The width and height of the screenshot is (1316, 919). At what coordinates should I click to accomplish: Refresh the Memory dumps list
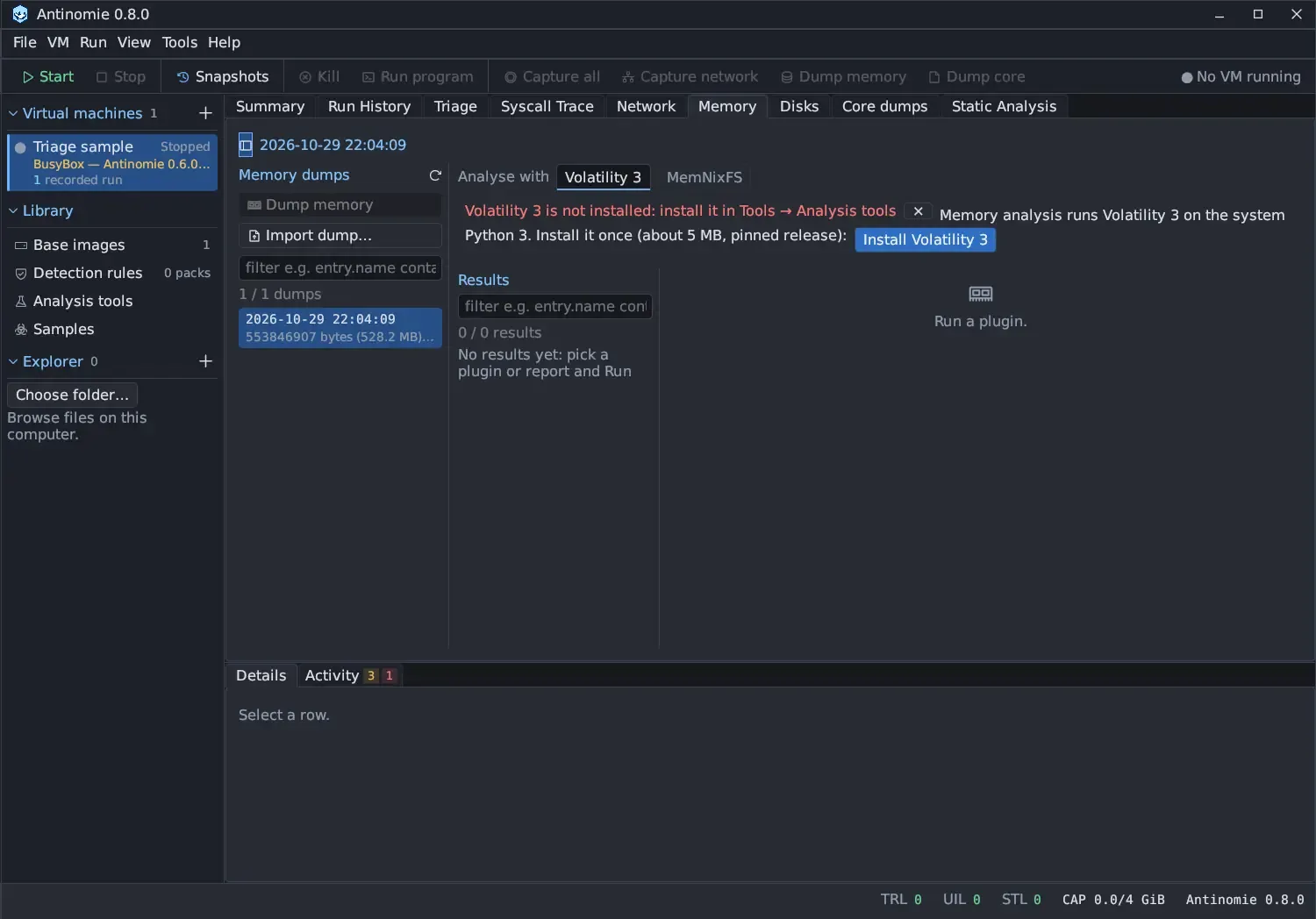pyautogui.click(x=435, y=175)
